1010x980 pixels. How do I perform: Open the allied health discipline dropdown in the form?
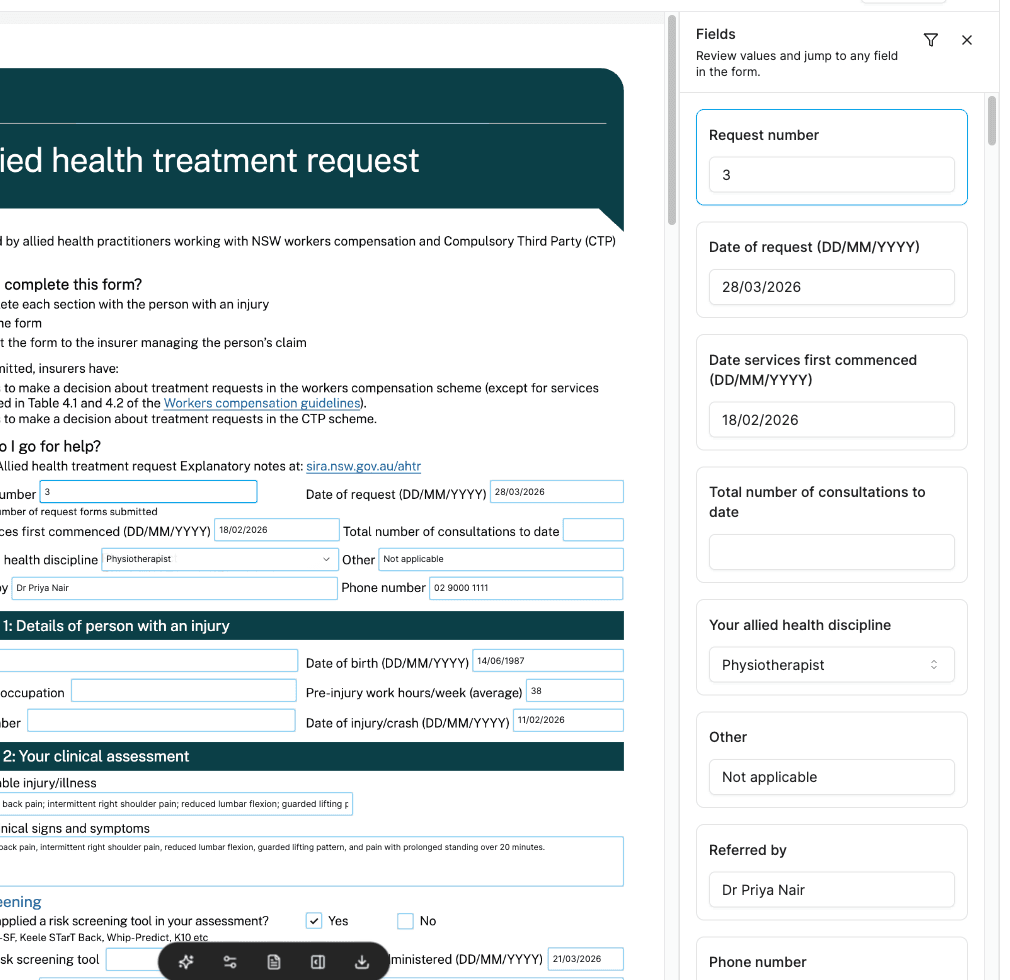point(218,559)
